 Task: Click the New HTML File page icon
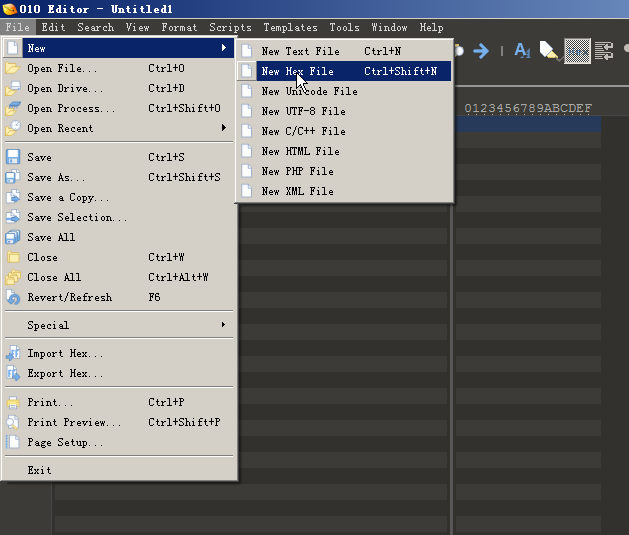247,151
